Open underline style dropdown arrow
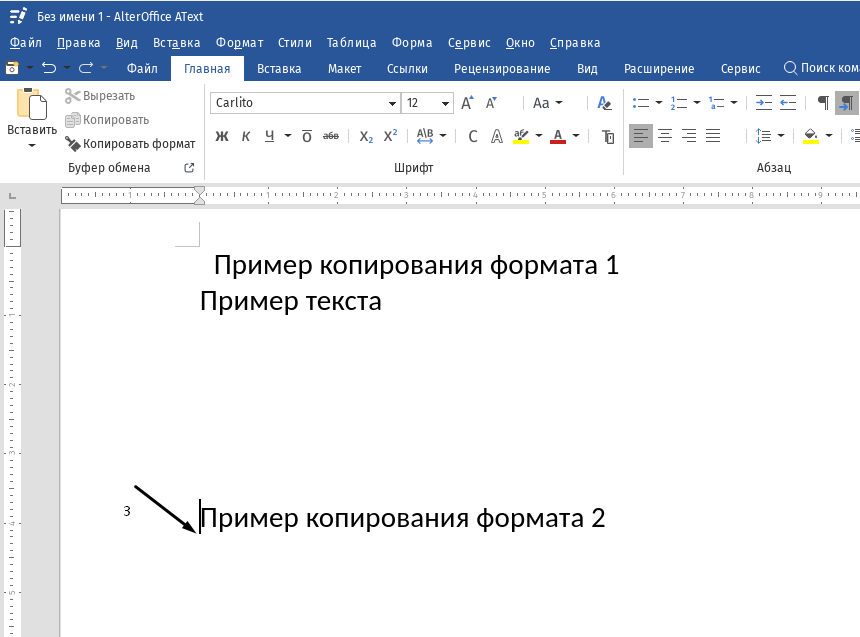This screenshot has height=637, width=860. [x=287, y=136]
